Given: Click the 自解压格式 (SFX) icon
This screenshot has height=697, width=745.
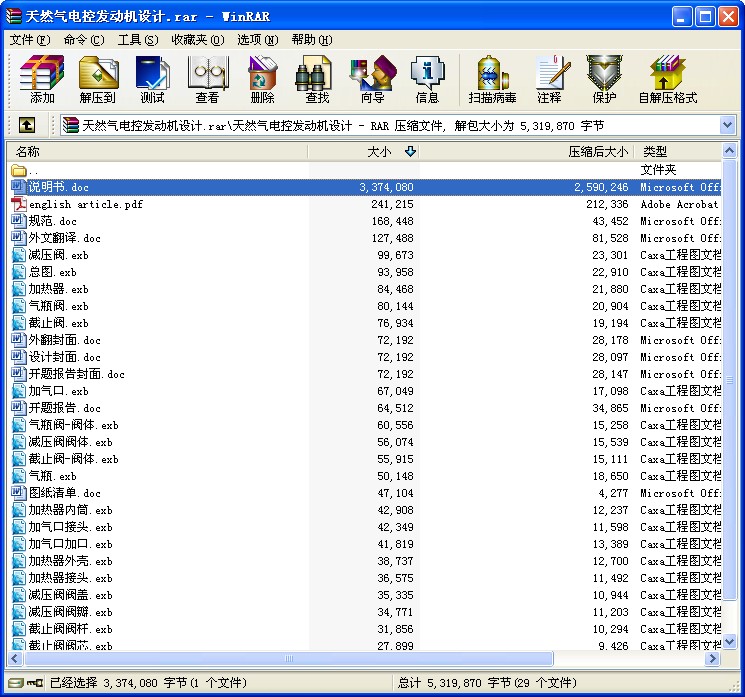Looking at the screenshot, I should click(x=667, y=79).
